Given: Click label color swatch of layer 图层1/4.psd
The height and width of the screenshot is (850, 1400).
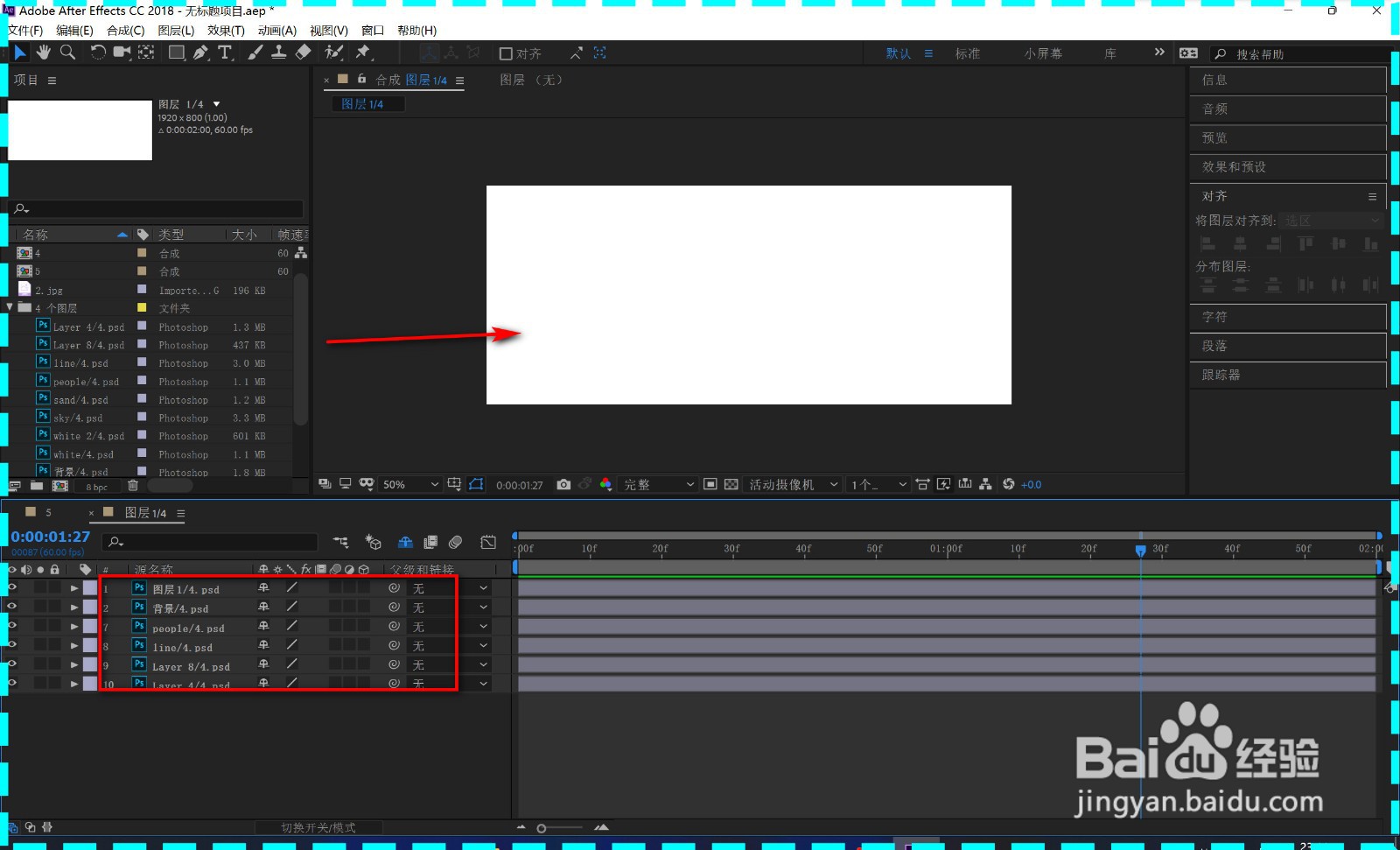Looking at the screenshot, I should [90, 588].
